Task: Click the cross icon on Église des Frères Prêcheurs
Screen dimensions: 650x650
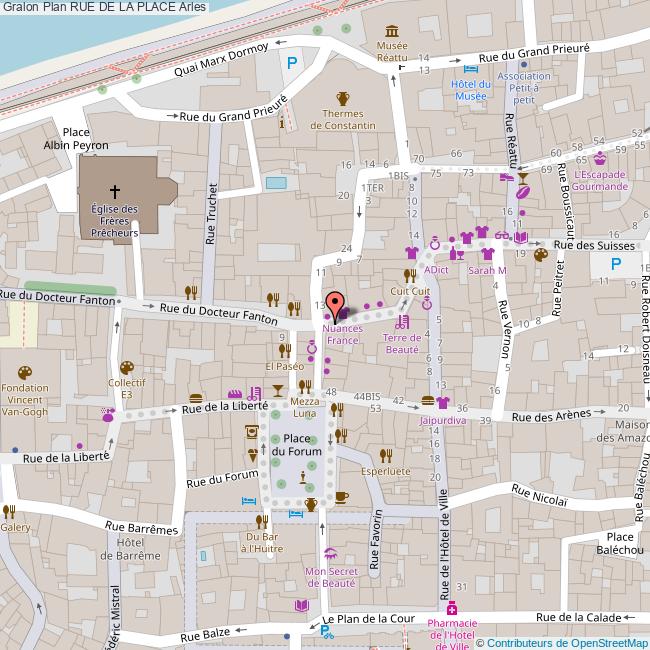Action: [114, 190]
